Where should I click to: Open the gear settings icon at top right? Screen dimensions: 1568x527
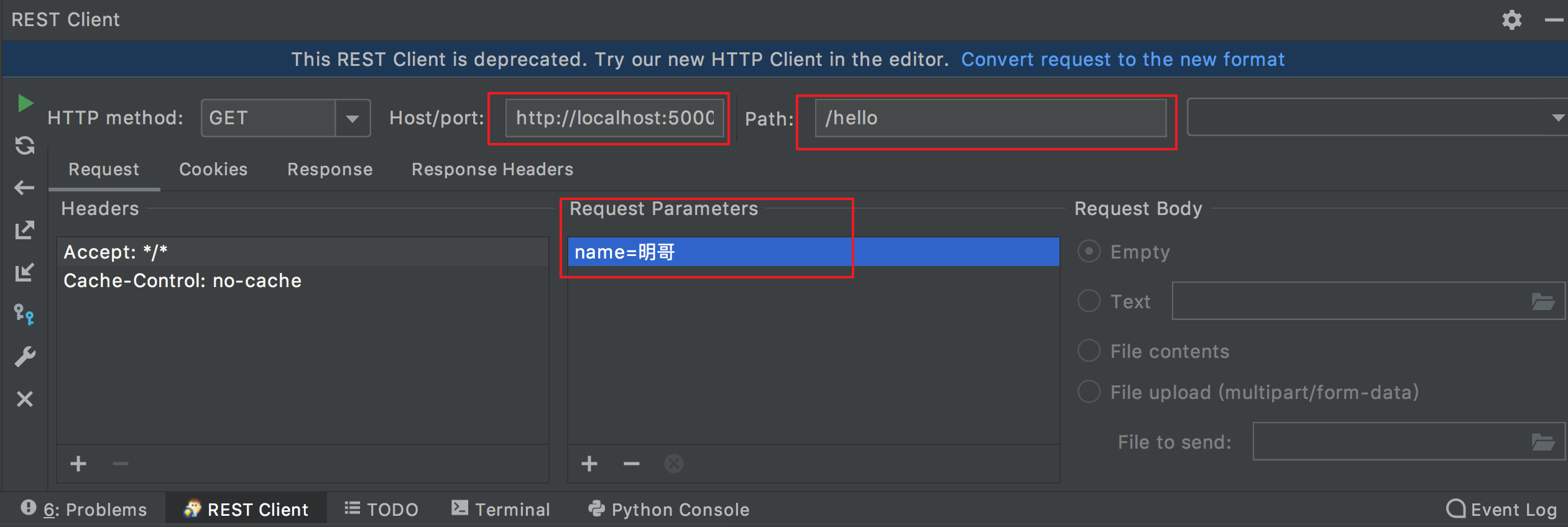[x=1512, y=20]
